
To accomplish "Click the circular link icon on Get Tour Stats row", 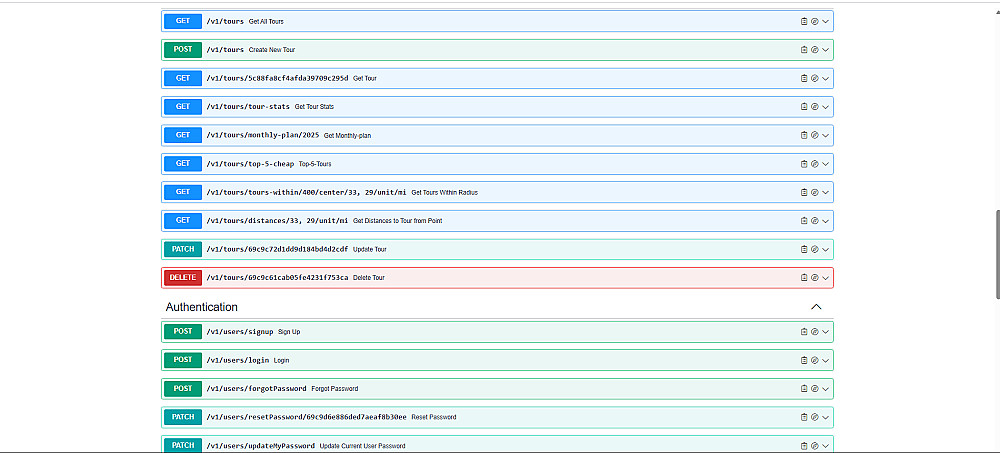I will 814,107.
